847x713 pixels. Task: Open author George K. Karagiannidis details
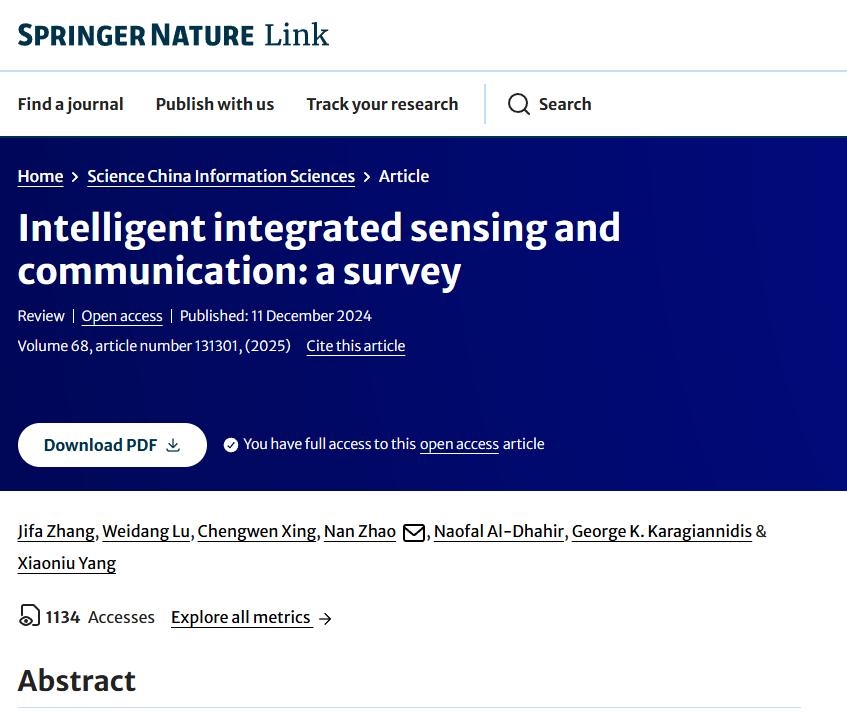point(661,531)
